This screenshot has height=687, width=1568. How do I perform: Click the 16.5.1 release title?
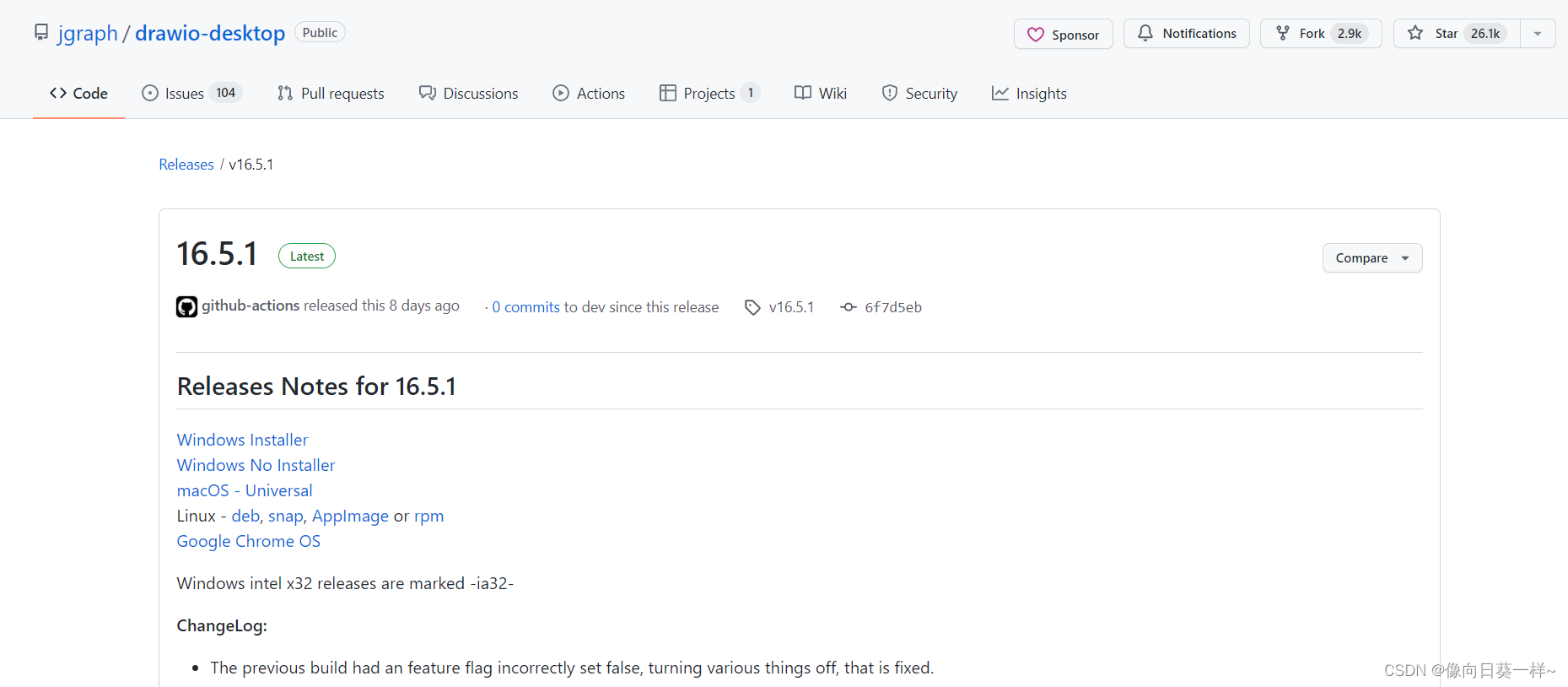point(217,254)
